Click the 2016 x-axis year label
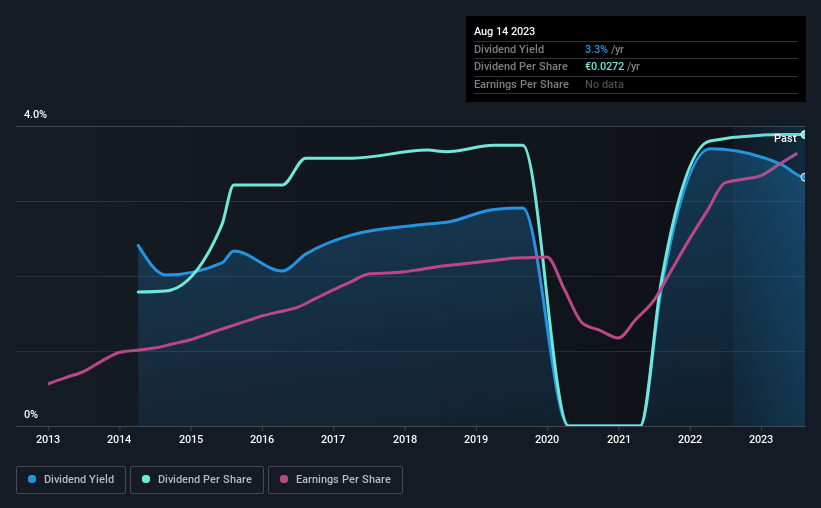Screen dimensions: 821x508 click(262, 439)
